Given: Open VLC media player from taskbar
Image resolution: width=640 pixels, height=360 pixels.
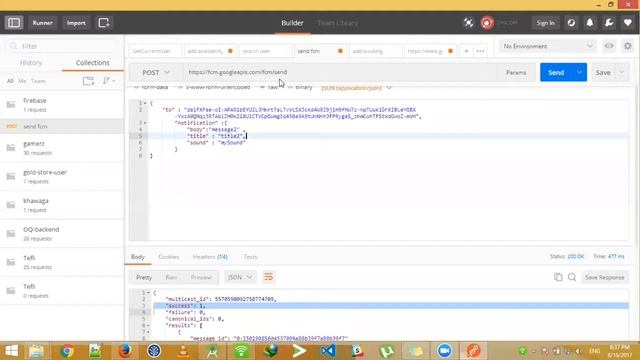Looking at the screenshot, I should [183, 351].
